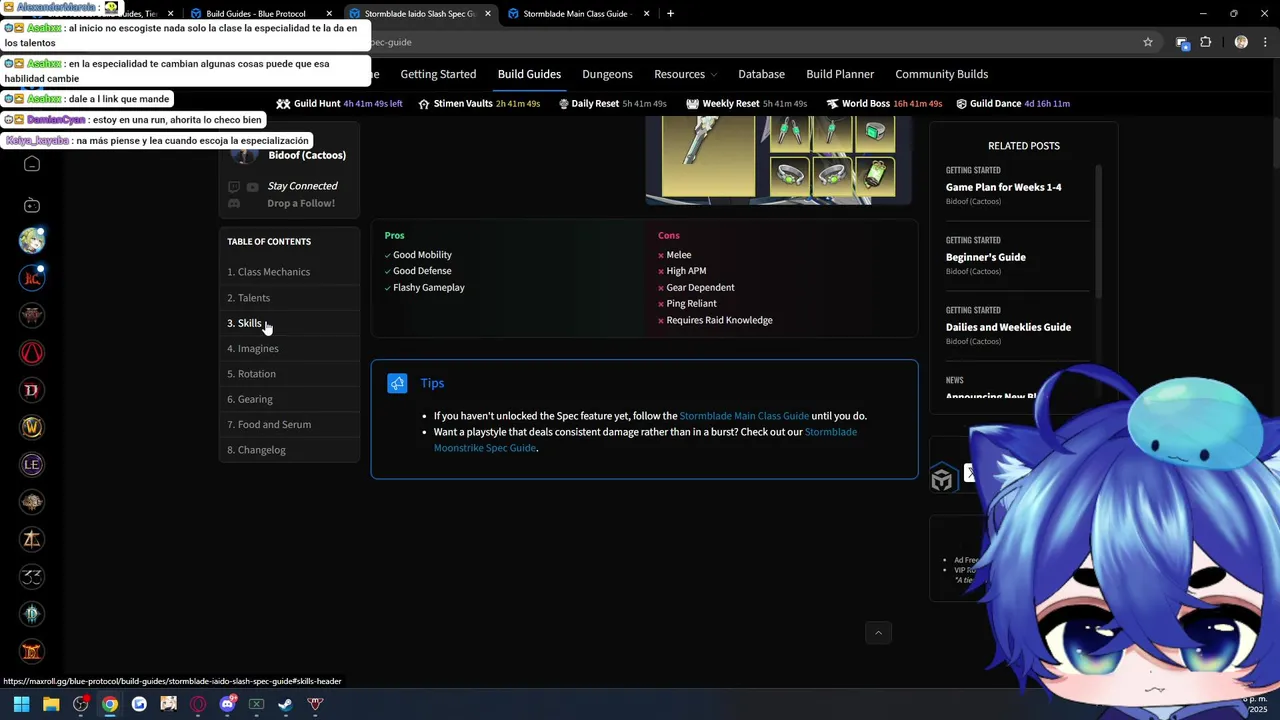Bookmark this page with the star icon
The width and height of the screenshot is (1280, 720).
click(1148, 42)
